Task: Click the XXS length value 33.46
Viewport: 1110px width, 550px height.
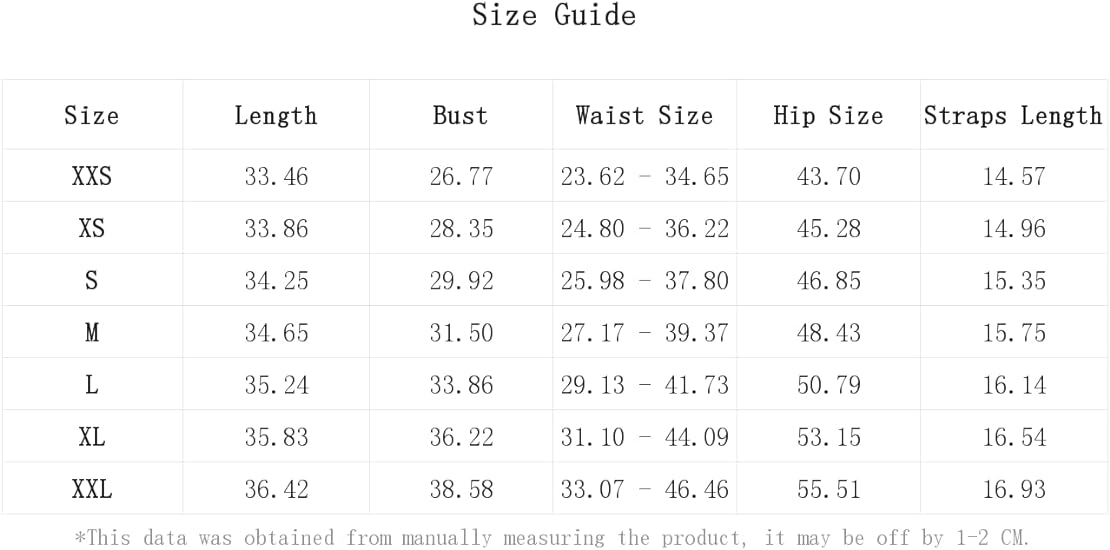Action: pos(277,176)
